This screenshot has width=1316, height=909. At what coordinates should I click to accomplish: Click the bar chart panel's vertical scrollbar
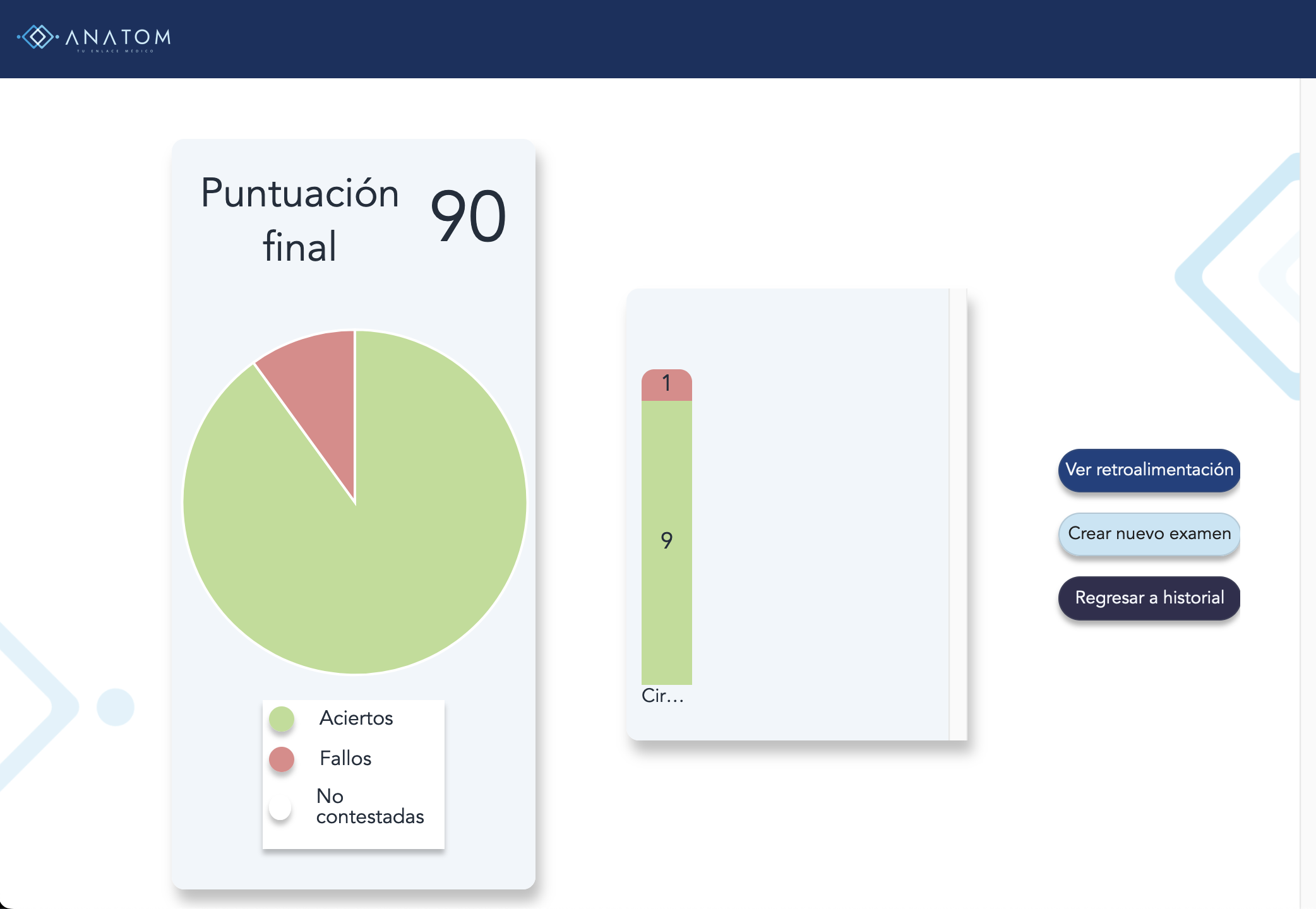[x=958, y=514]
